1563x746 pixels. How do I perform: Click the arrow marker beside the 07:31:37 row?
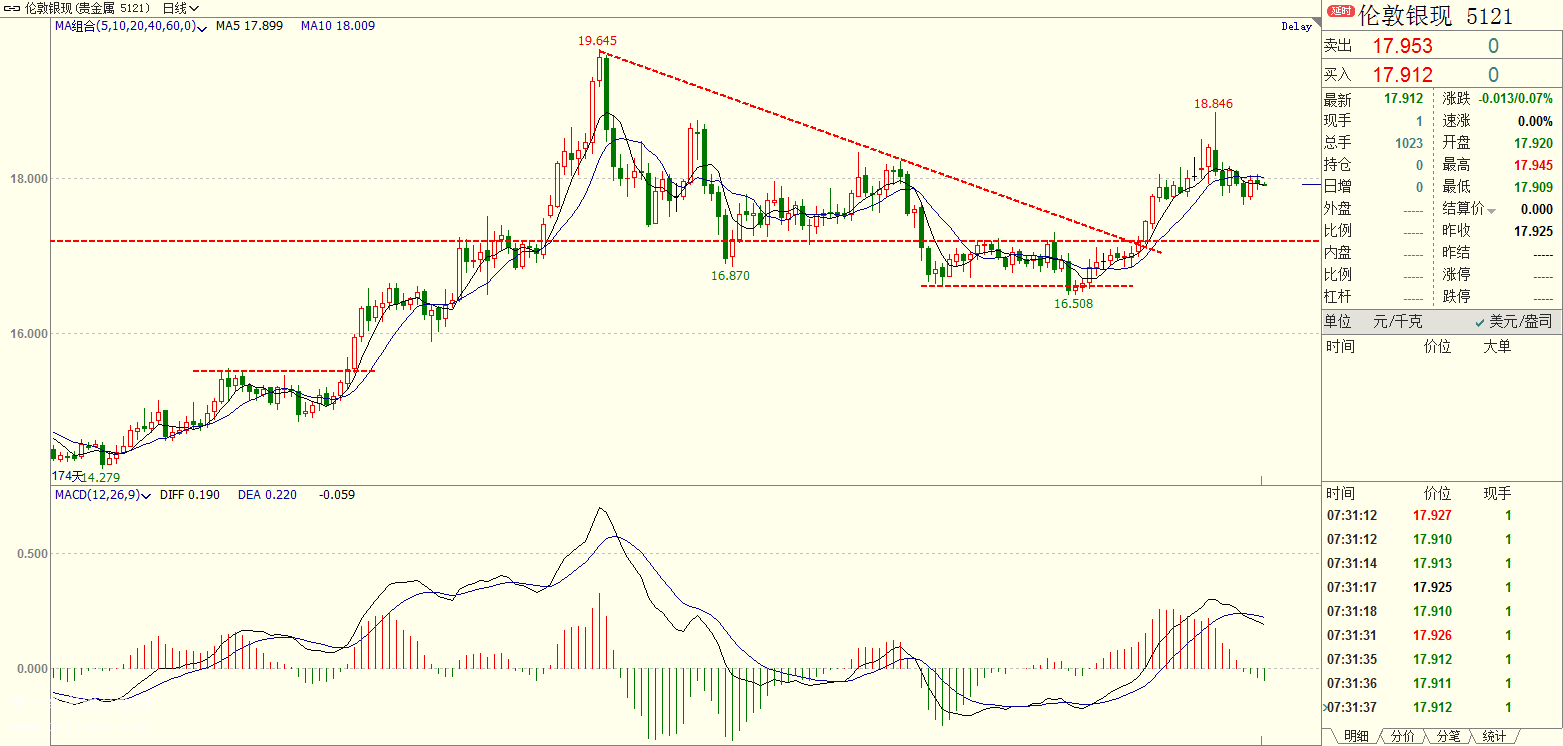[x=1325, y=707]
